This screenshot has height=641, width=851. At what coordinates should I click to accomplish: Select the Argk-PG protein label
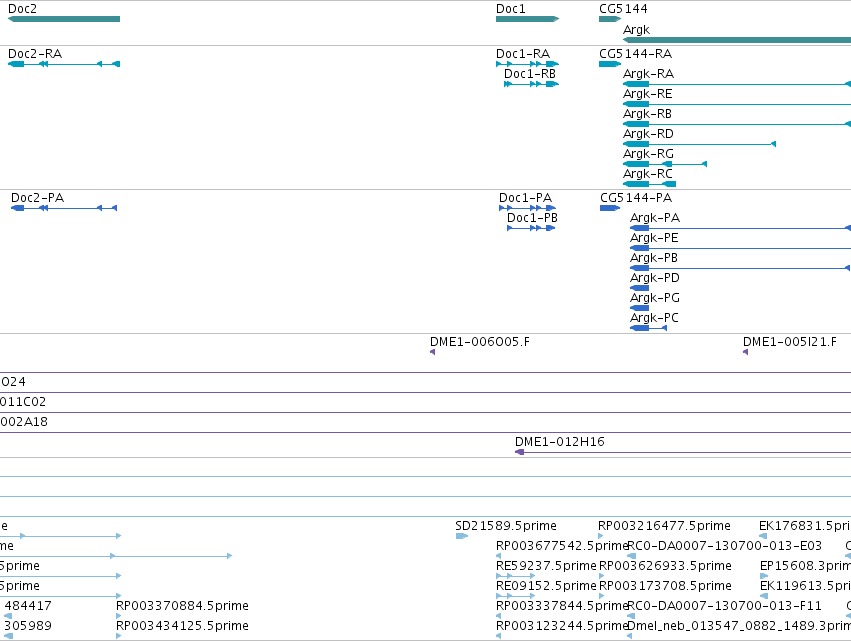pyautogui.click(x=655, y=298)
